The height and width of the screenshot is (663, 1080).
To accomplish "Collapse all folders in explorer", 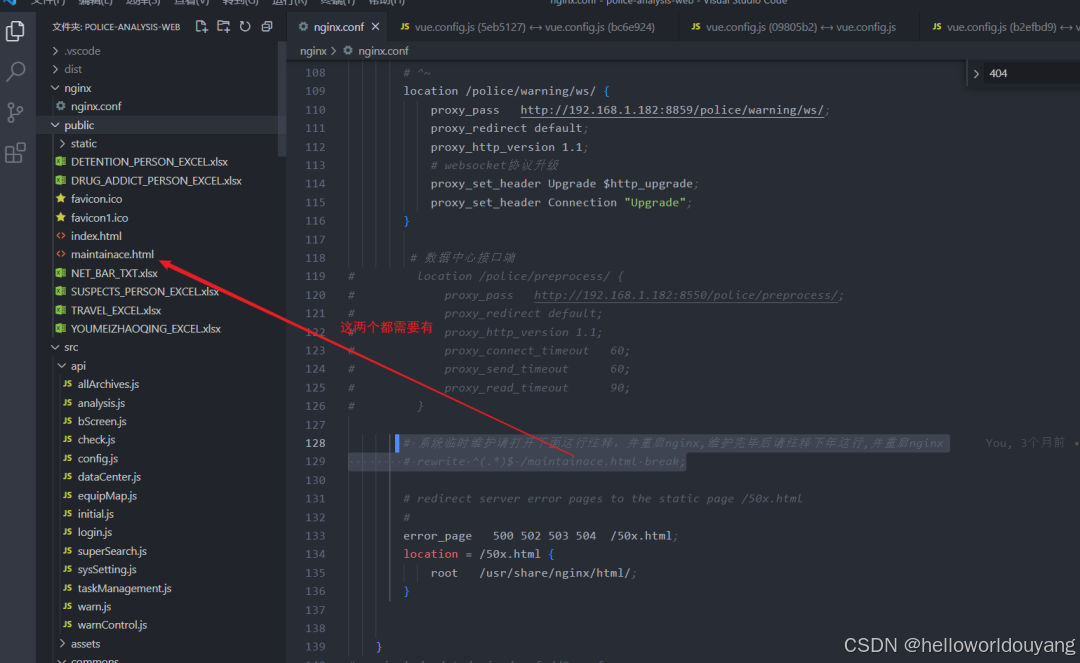I will [267, 27].
